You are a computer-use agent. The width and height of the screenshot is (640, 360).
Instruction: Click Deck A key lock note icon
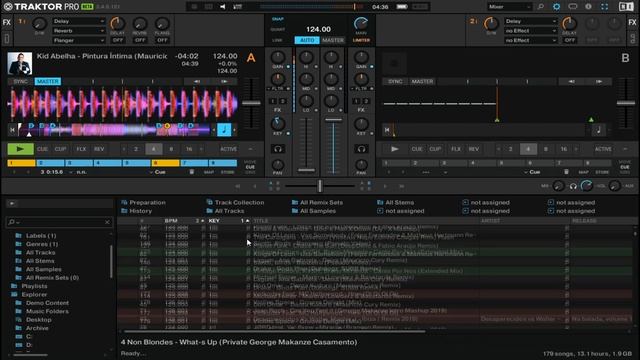tap(224, 130)
